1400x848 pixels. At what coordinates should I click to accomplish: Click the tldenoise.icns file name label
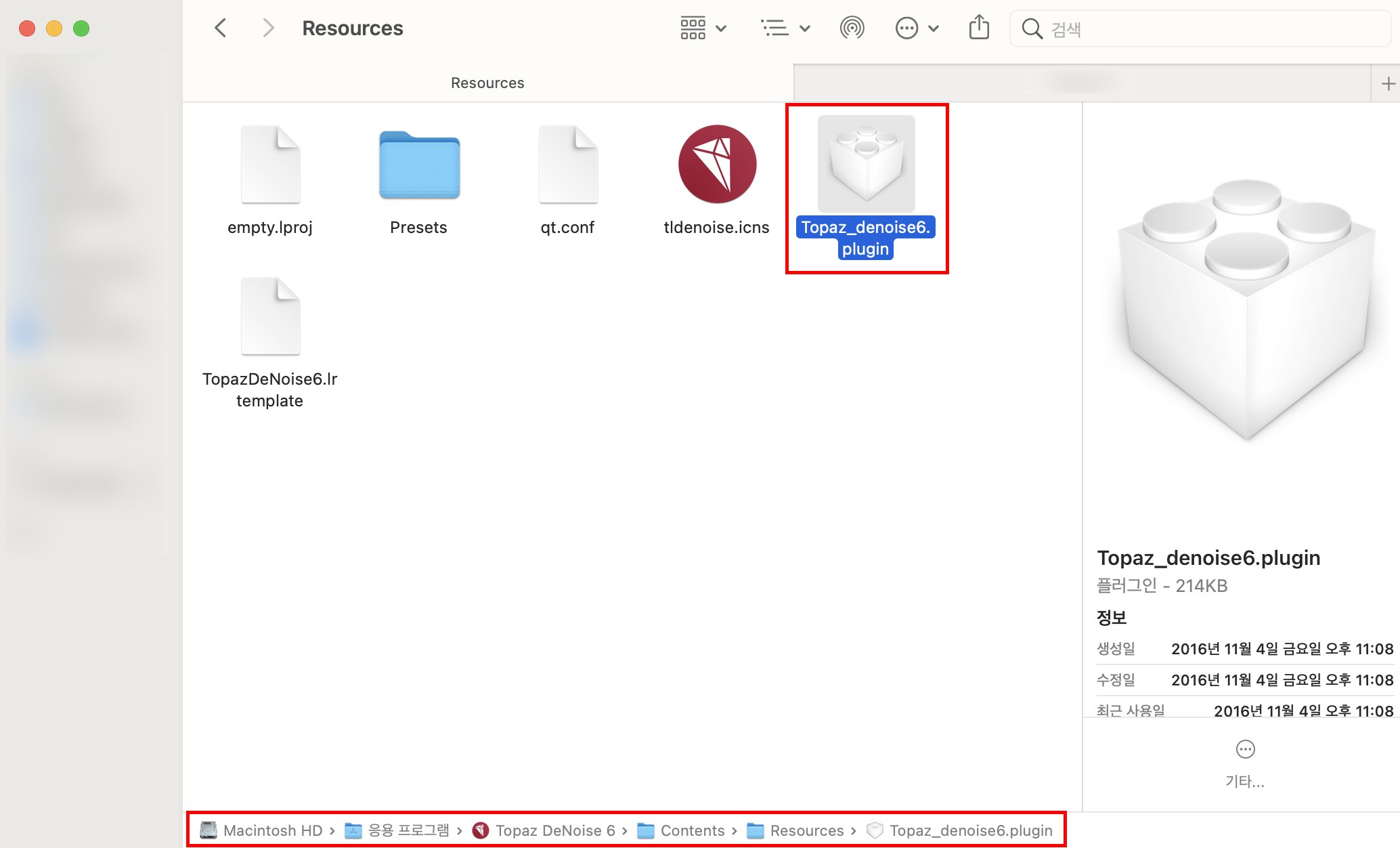(x=716, y=228)
